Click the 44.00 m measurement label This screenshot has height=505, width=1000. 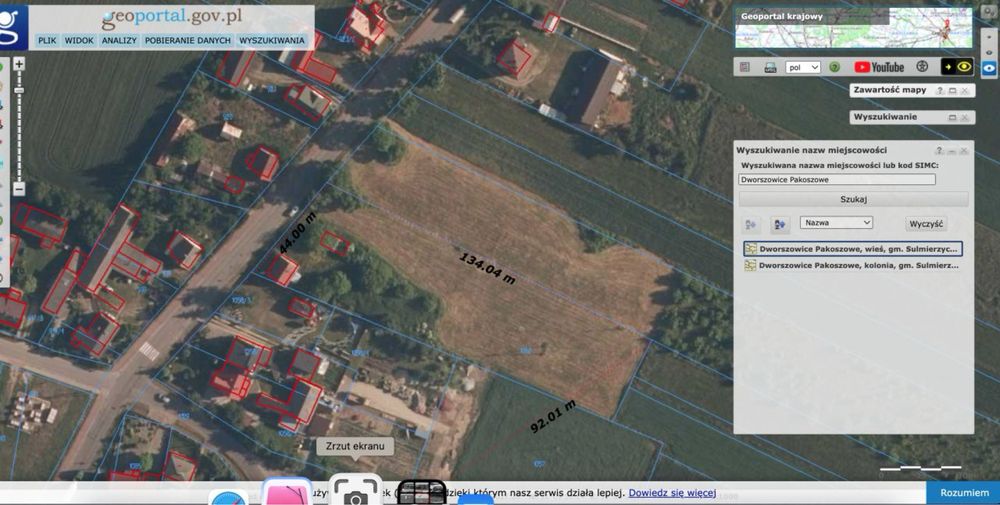tap(297, 233)
